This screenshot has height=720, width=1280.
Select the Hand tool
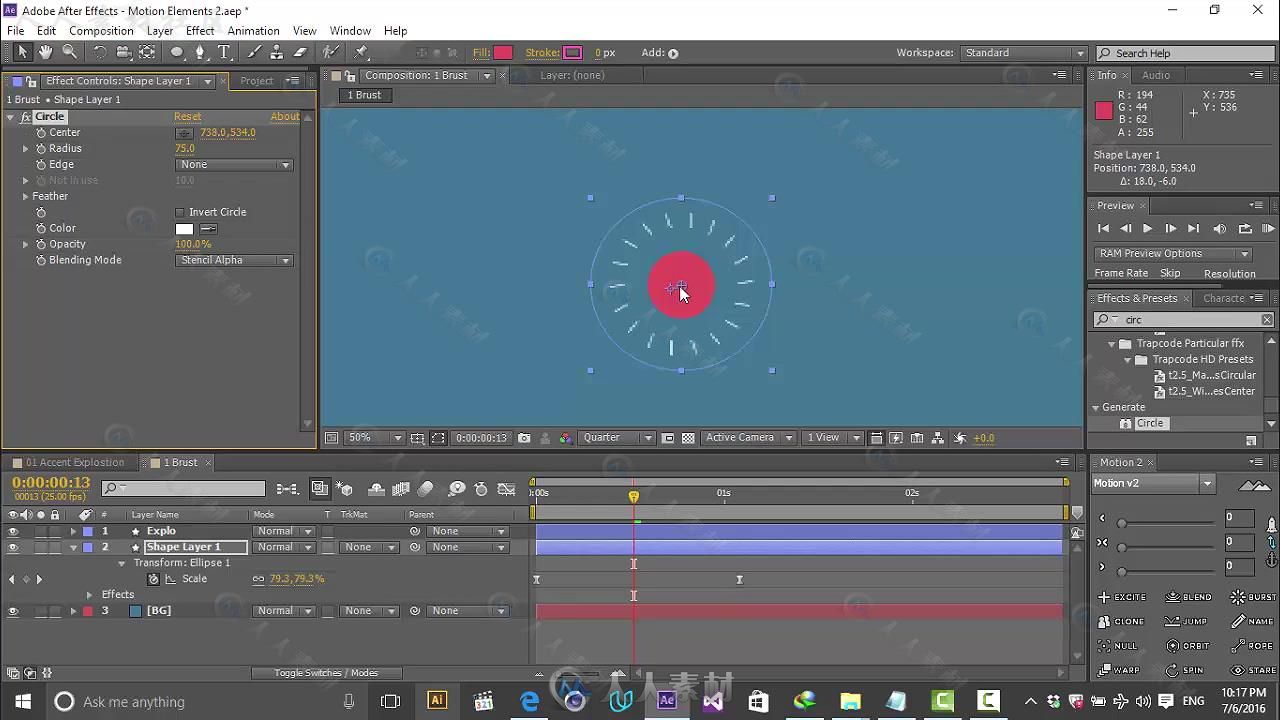point(46,52)
